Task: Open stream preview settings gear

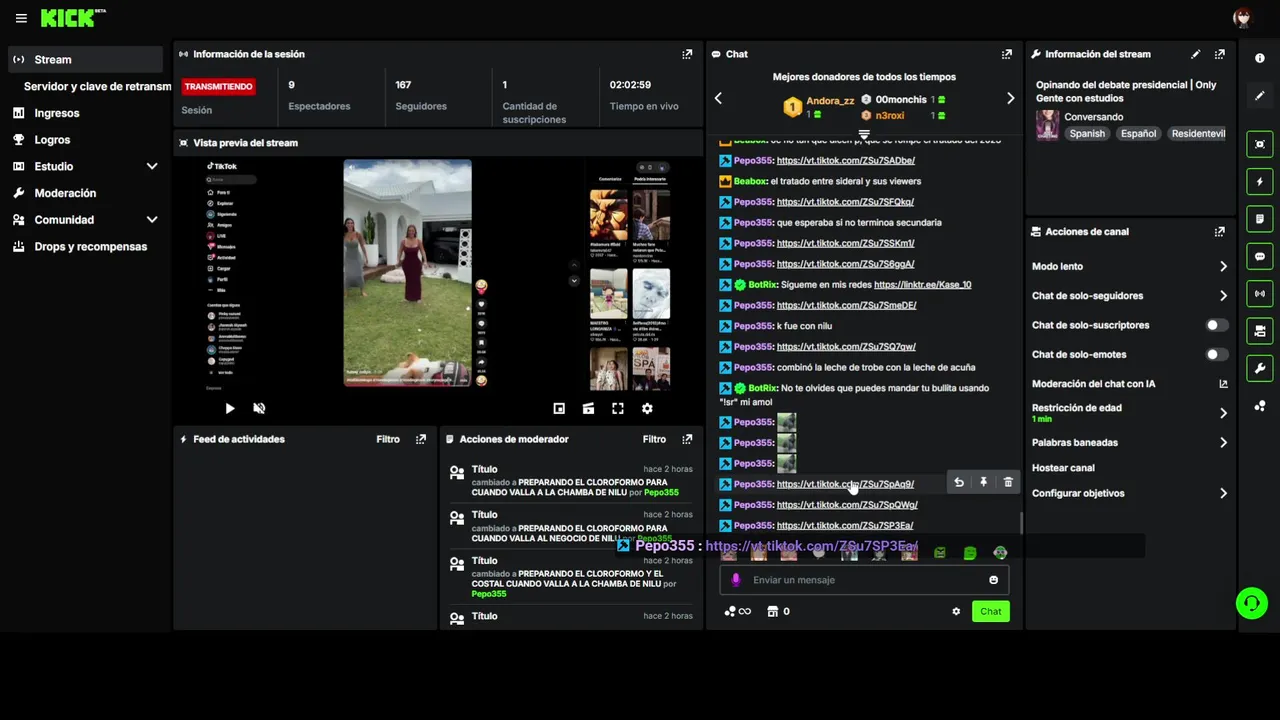Action: tap(647, 408)
